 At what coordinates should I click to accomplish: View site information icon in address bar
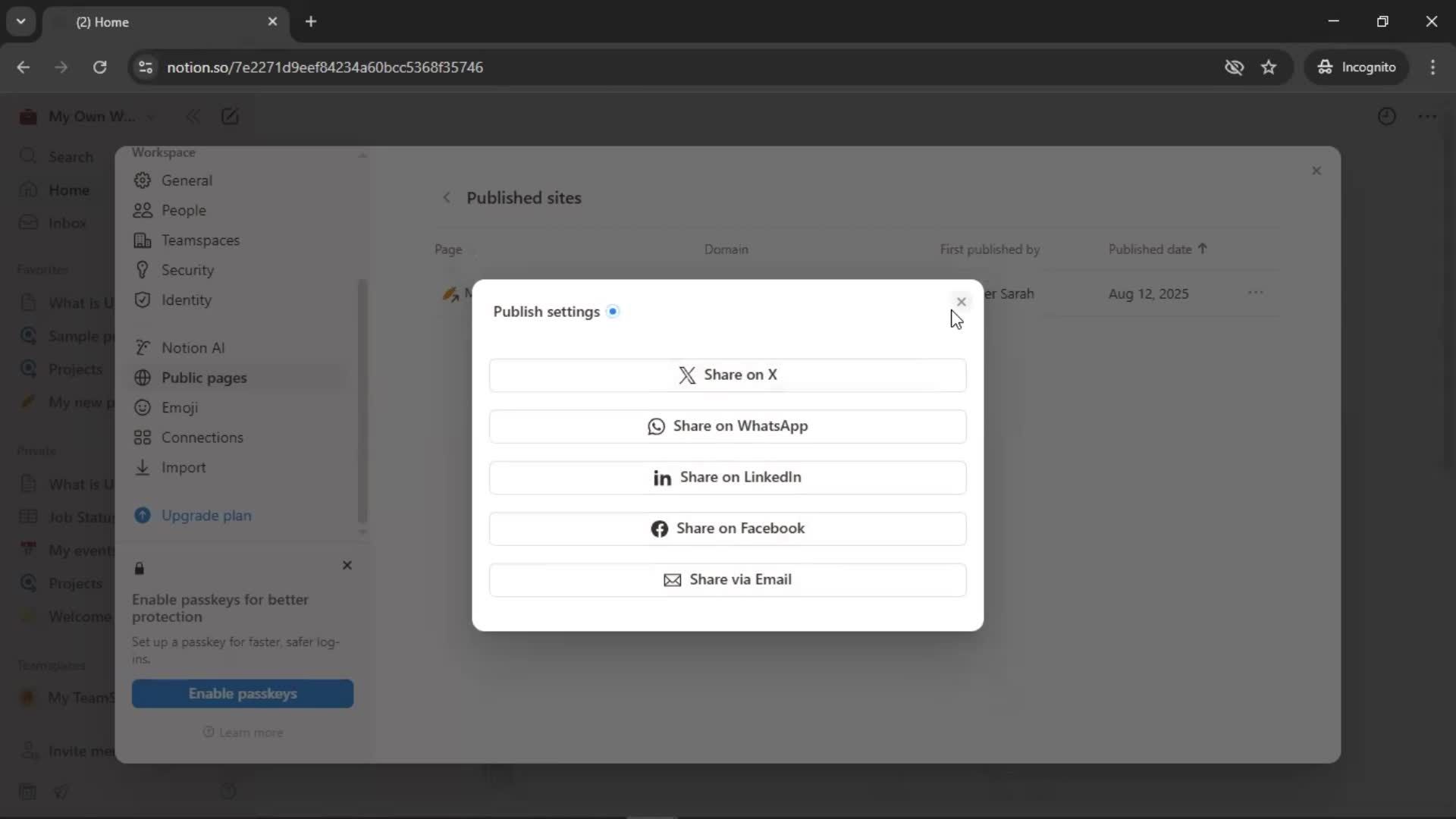click(146, 67)
